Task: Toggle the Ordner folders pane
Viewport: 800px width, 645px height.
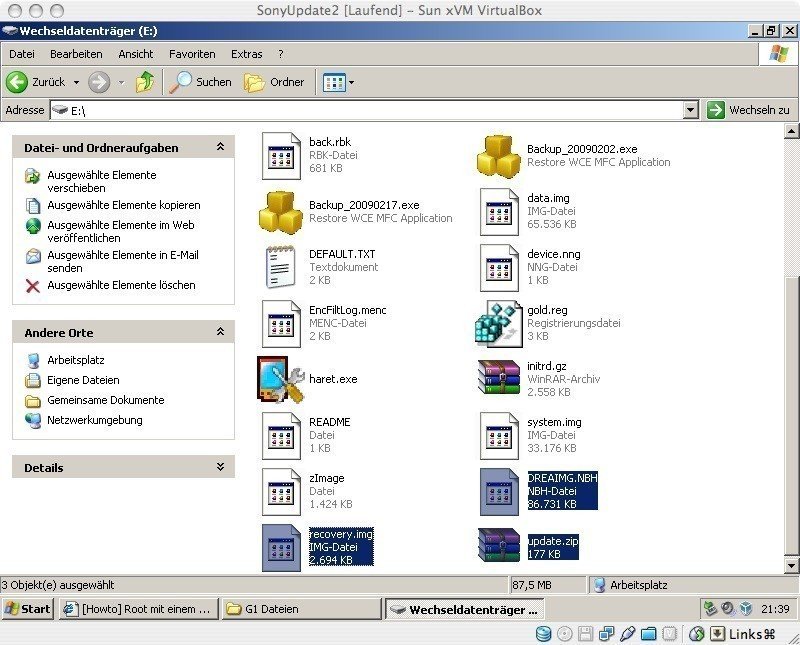Action: (x=274, y=82)
